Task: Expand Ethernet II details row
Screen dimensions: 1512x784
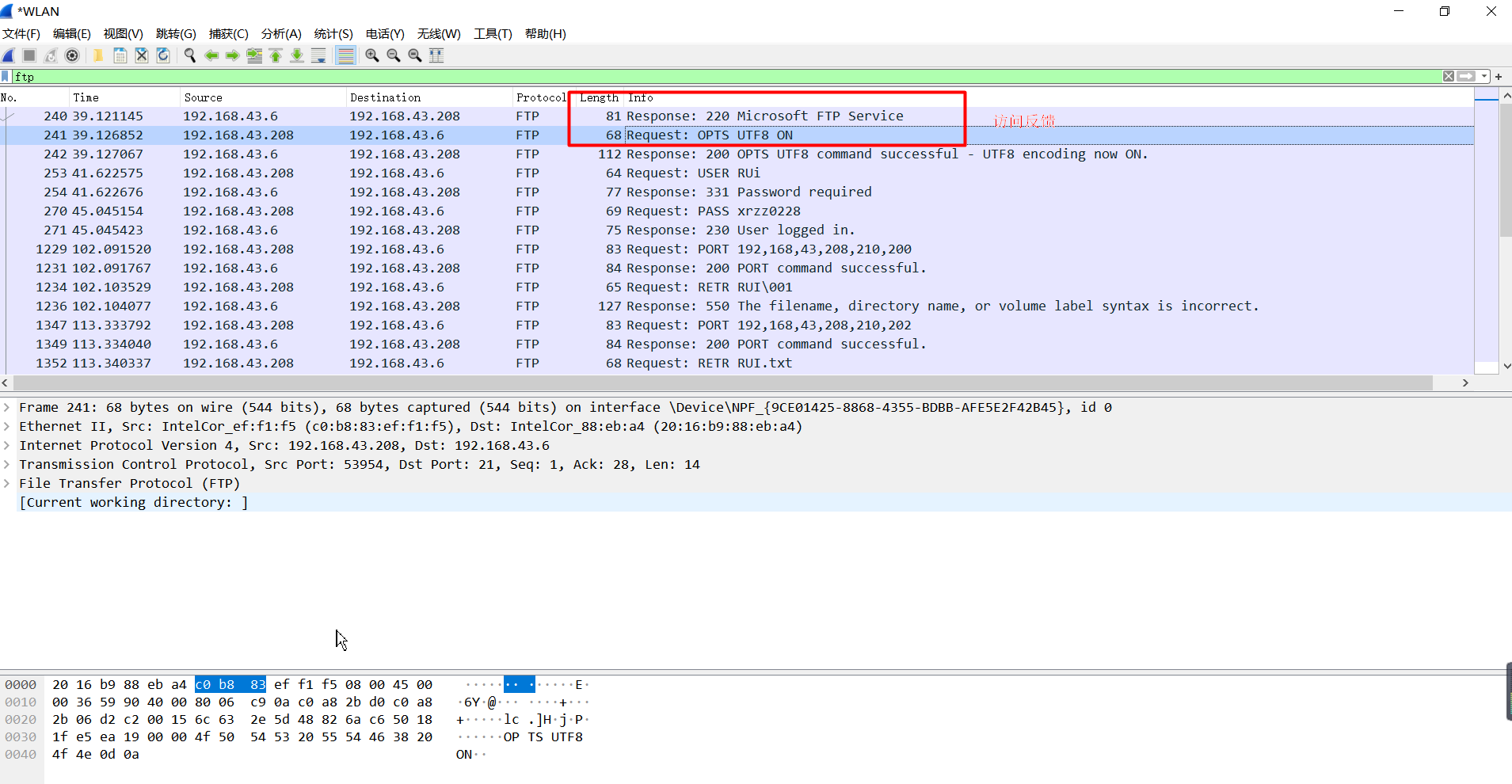Action: (x=6, y=426)
